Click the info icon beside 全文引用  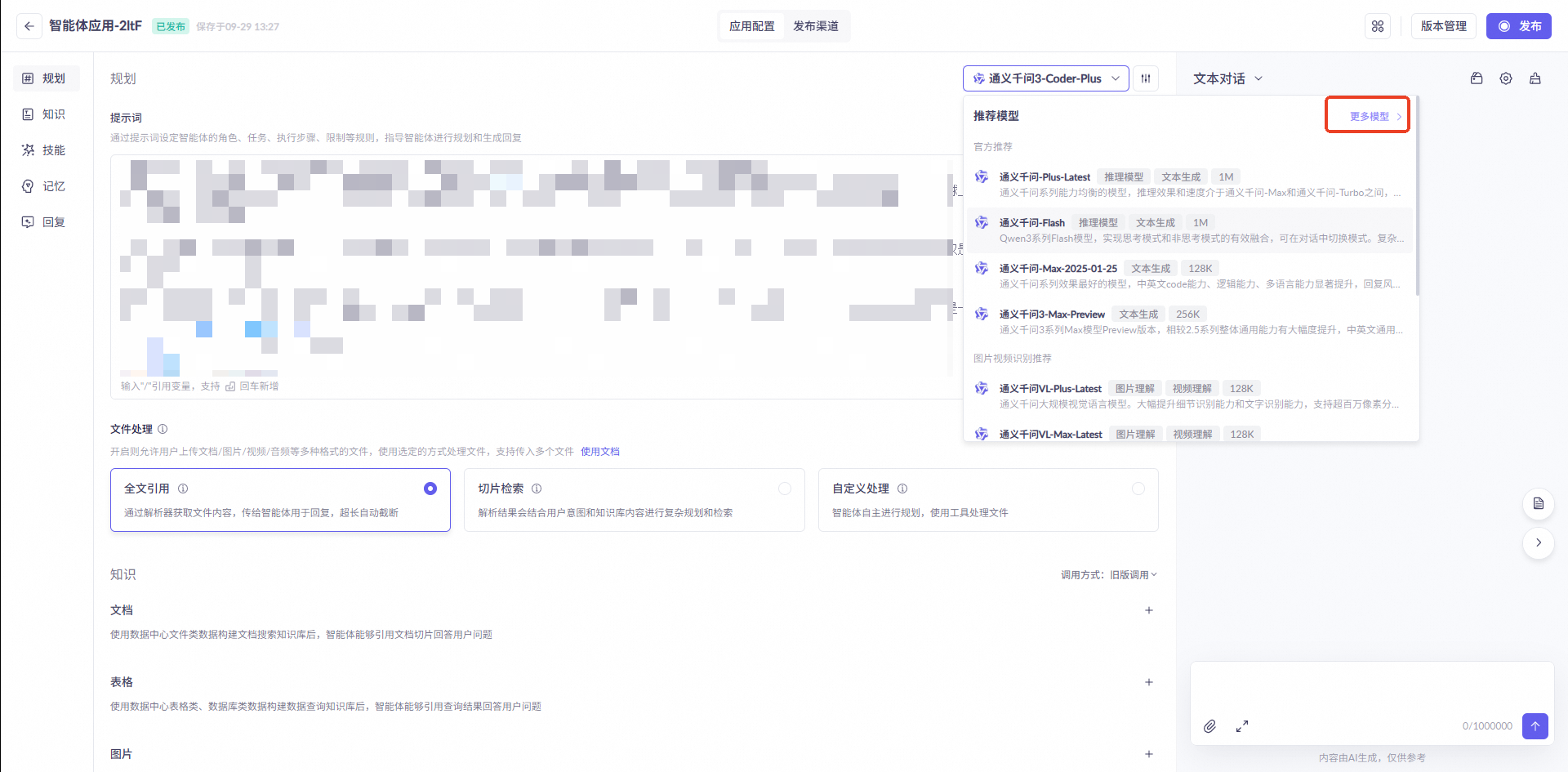coord(183,489)
